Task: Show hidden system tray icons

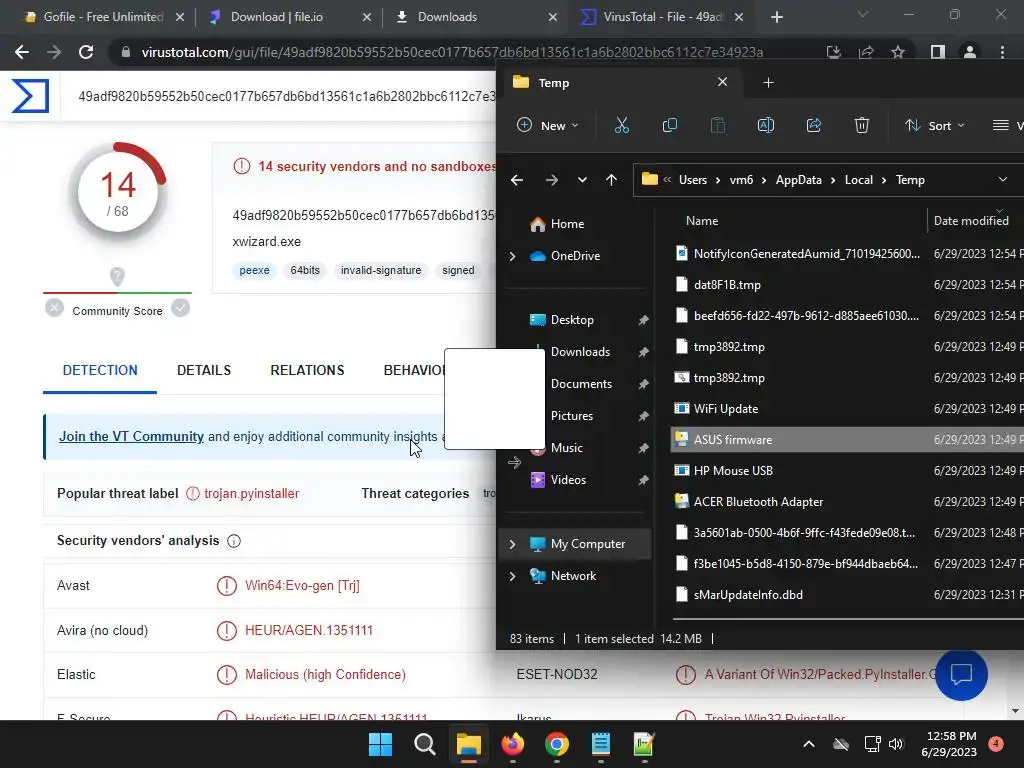Action: click(x=808, y=744)
